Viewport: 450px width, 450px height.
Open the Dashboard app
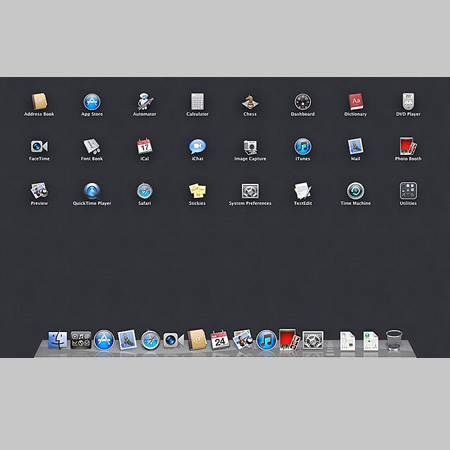tap(303, 102)
